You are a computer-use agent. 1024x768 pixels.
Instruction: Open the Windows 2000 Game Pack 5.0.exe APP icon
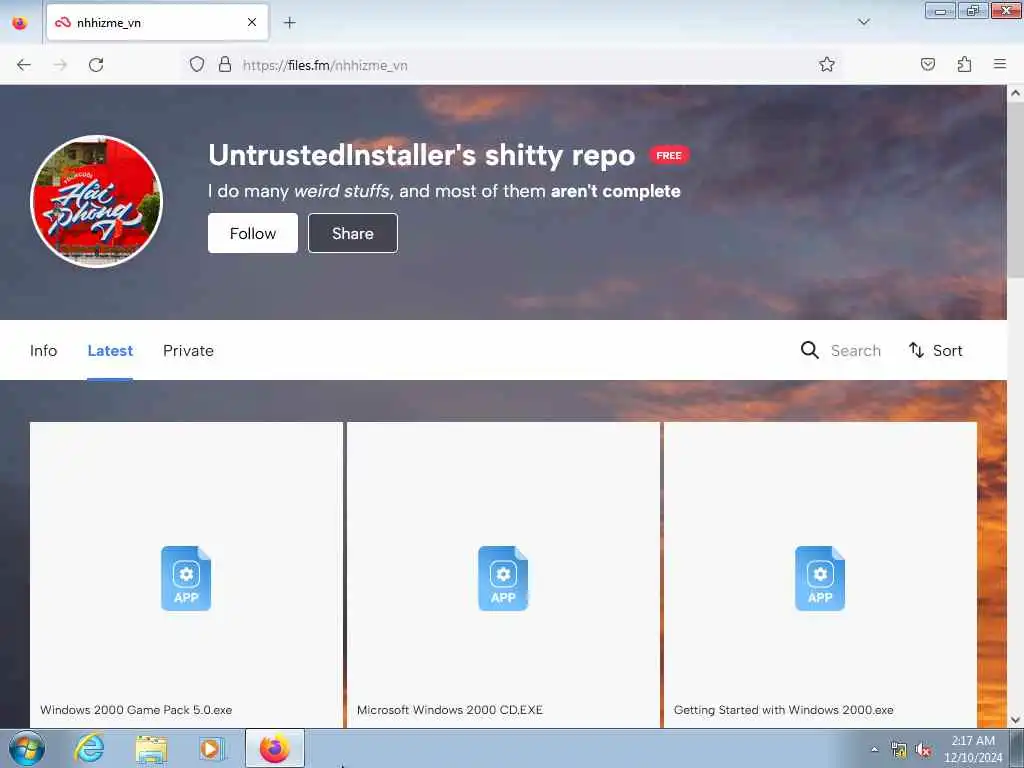[x=186, y=579]
